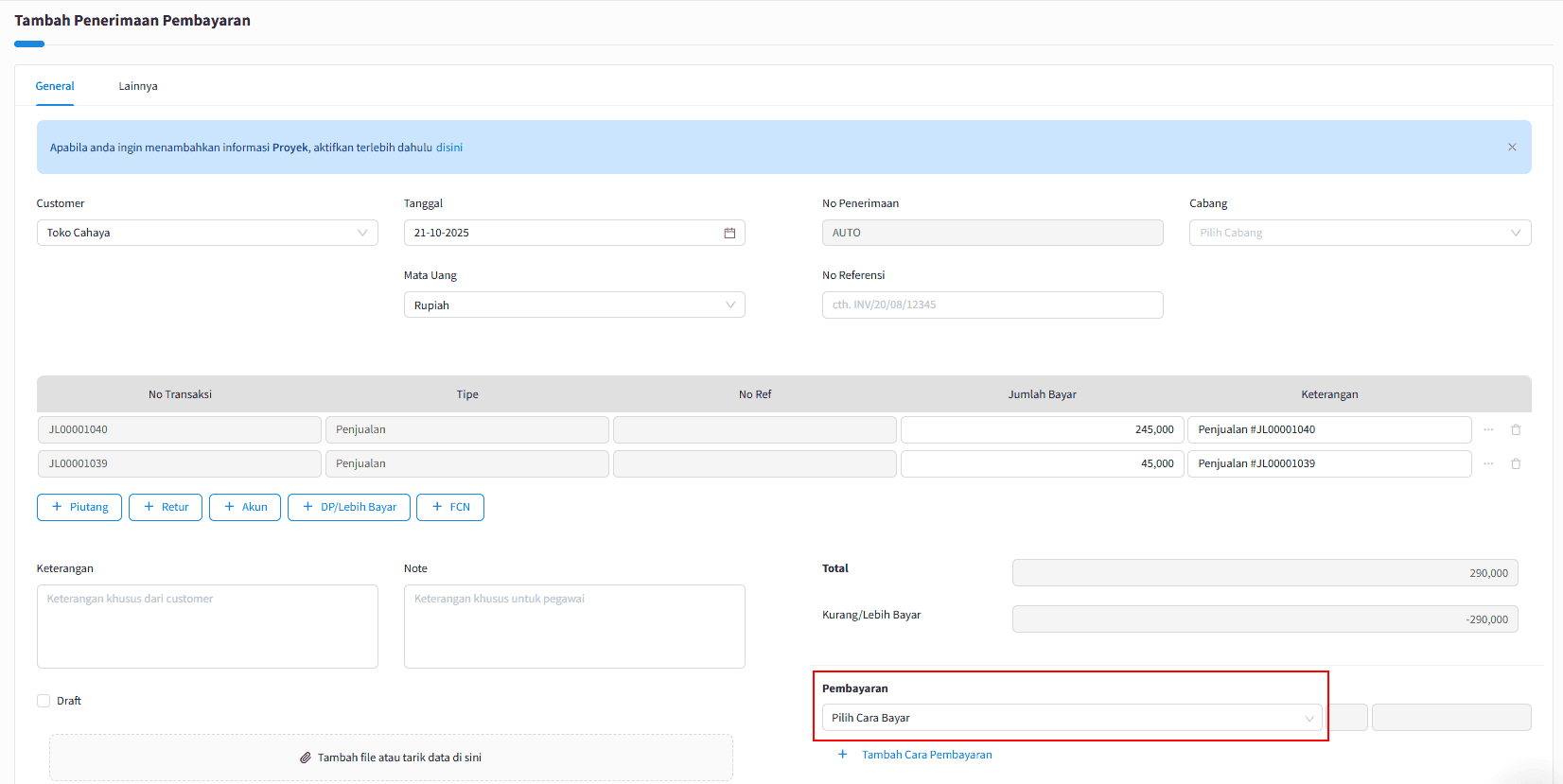1563x784 pixels.
Task: Click the No Referensi input field
Action: (992, 305)
